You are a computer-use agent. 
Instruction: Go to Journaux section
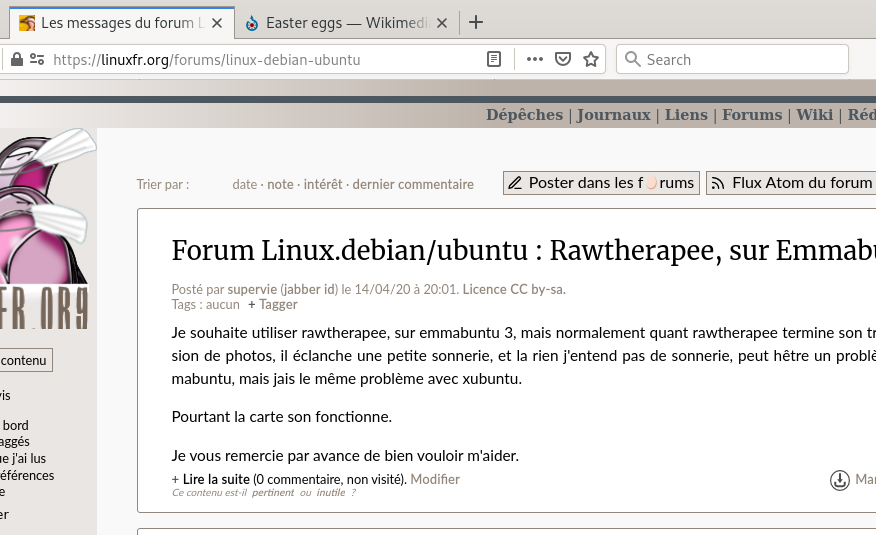click(613, 115)
